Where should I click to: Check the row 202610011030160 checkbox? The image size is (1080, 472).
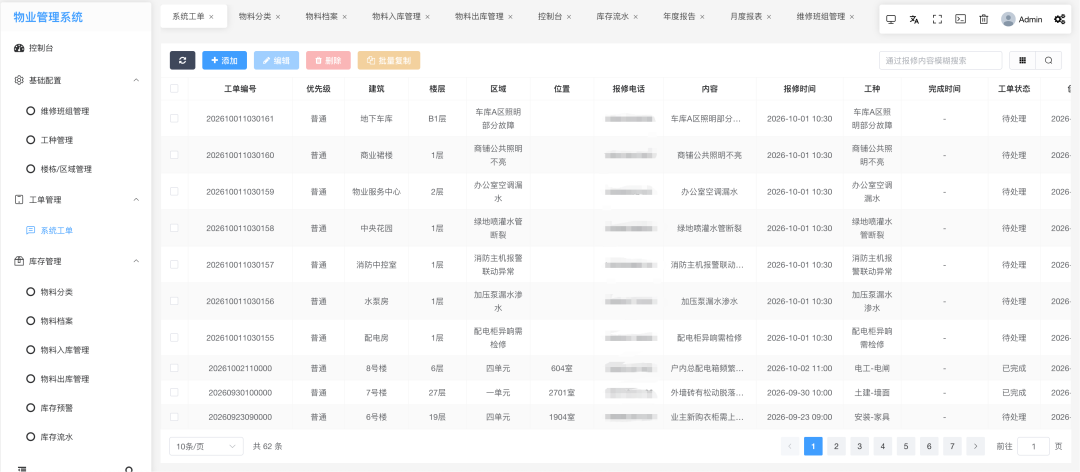click(174, 155)
